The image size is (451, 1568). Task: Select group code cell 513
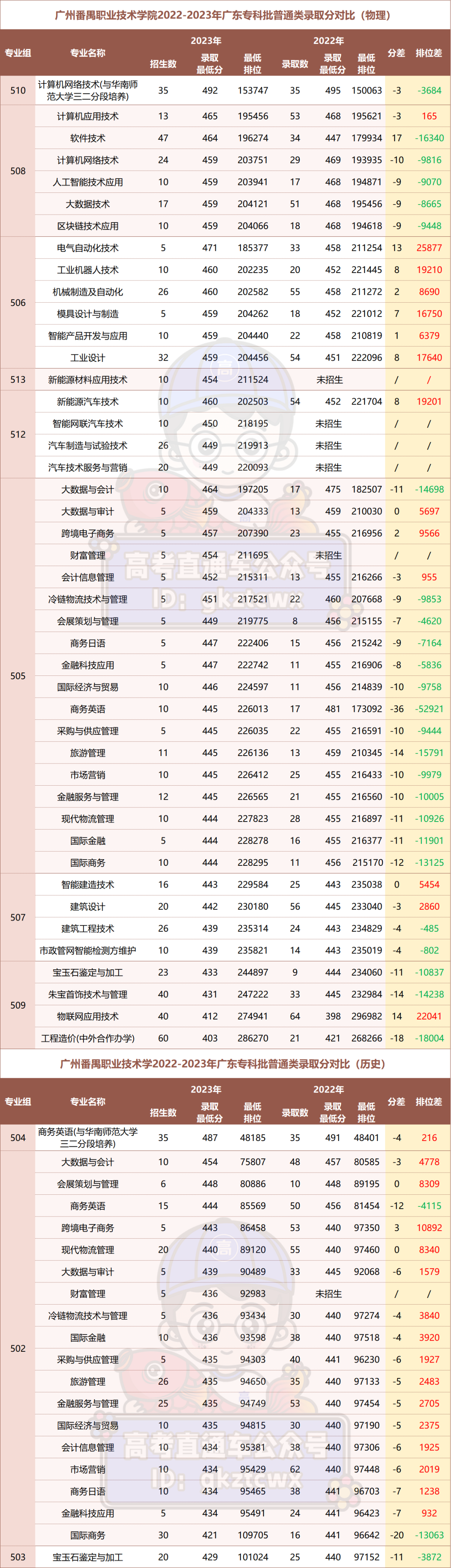(x=18, y=380)
